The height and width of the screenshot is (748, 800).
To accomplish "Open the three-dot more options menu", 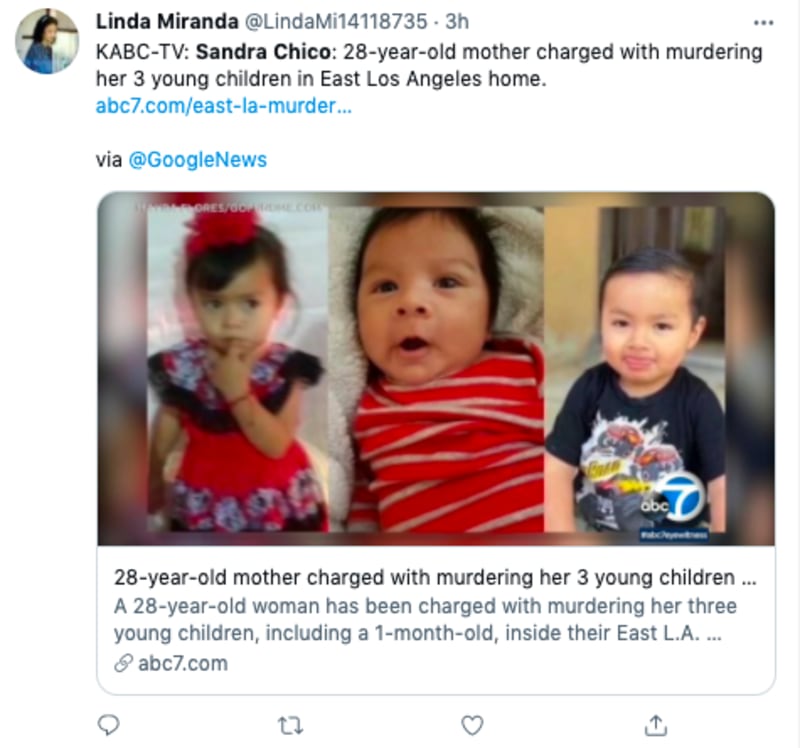I will click(763, 22).
